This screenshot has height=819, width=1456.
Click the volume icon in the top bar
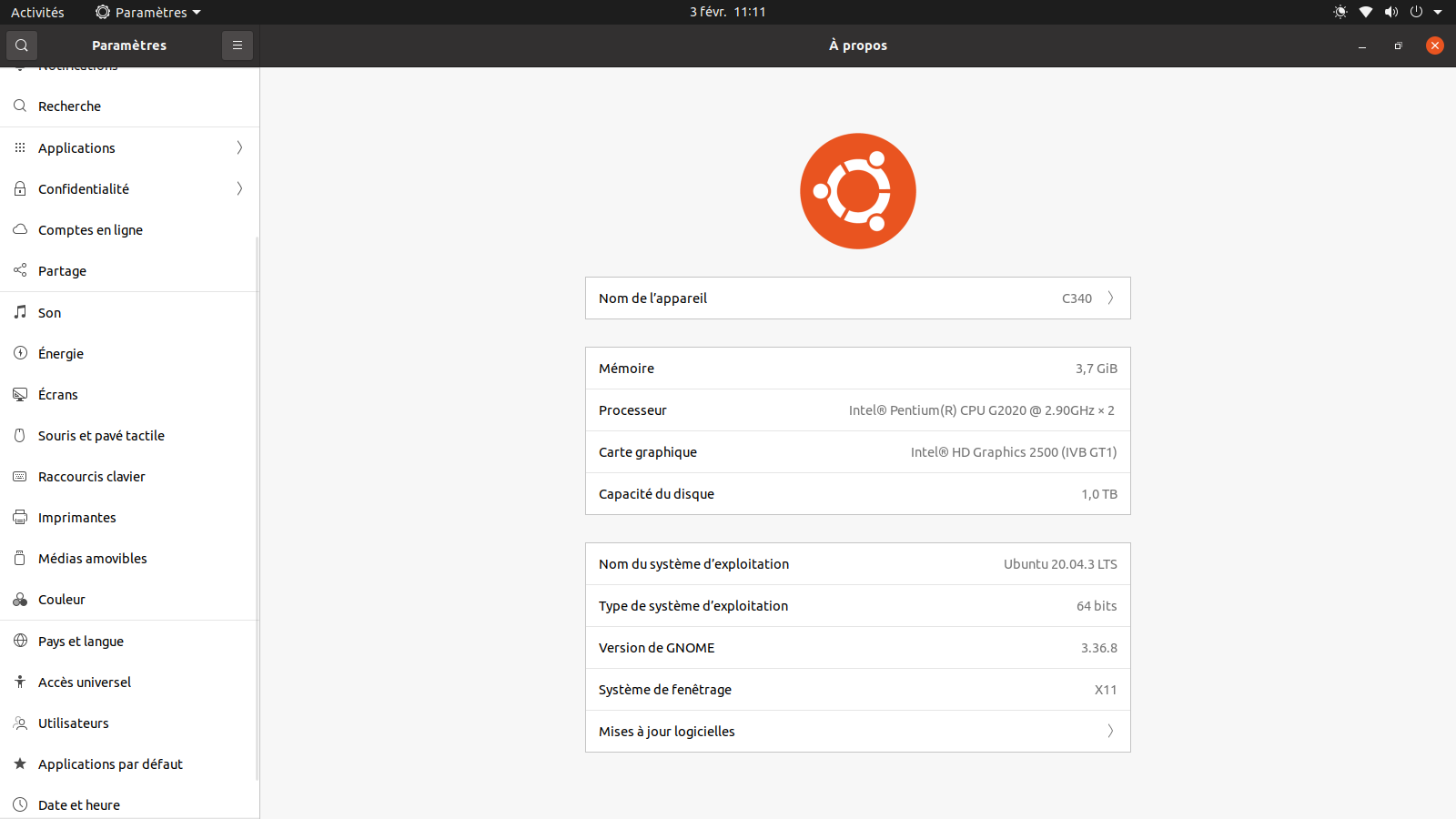click(1390, 12)
